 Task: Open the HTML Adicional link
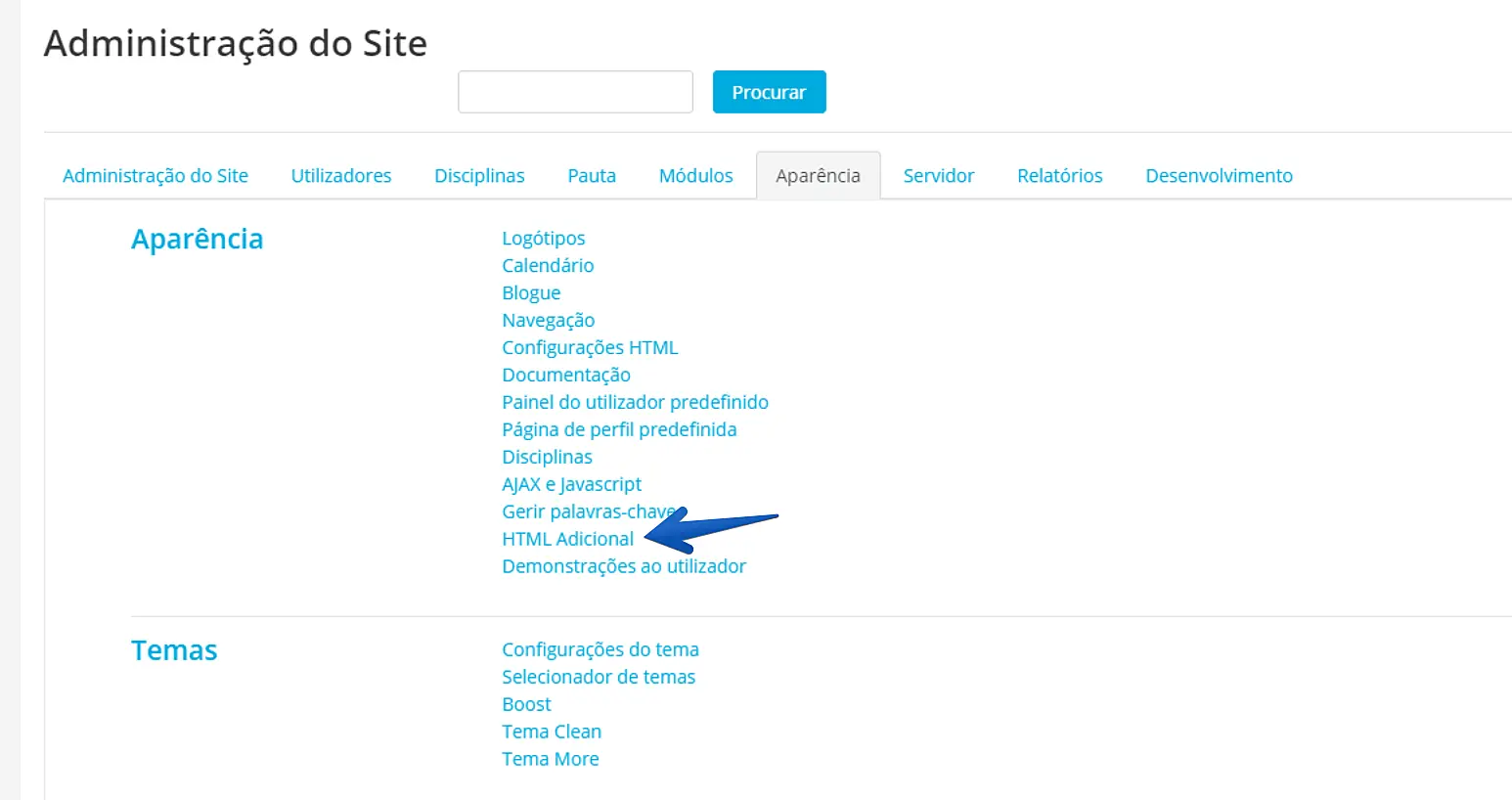[567, 539]
